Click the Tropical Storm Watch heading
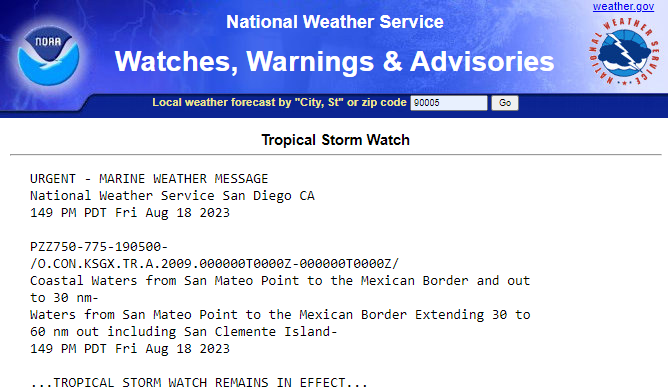 (x=335, y=140)
